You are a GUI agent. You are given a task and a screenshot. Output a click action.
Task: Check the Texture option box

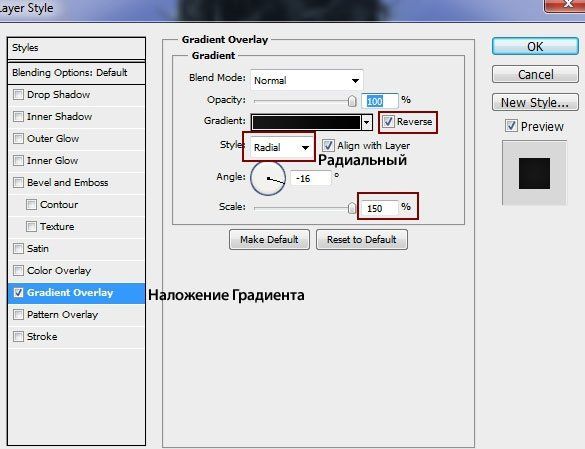pos(31,227)
